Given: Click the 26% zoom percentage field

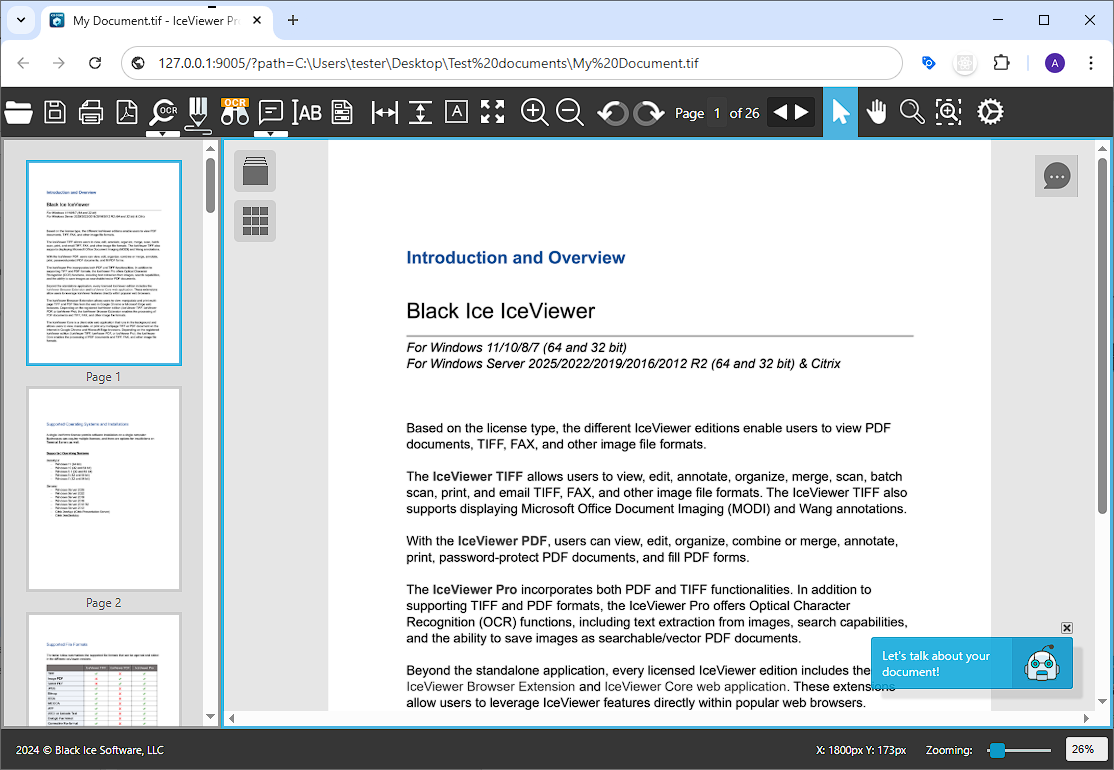Looking at the screenshot, I should pos(1086,749).
